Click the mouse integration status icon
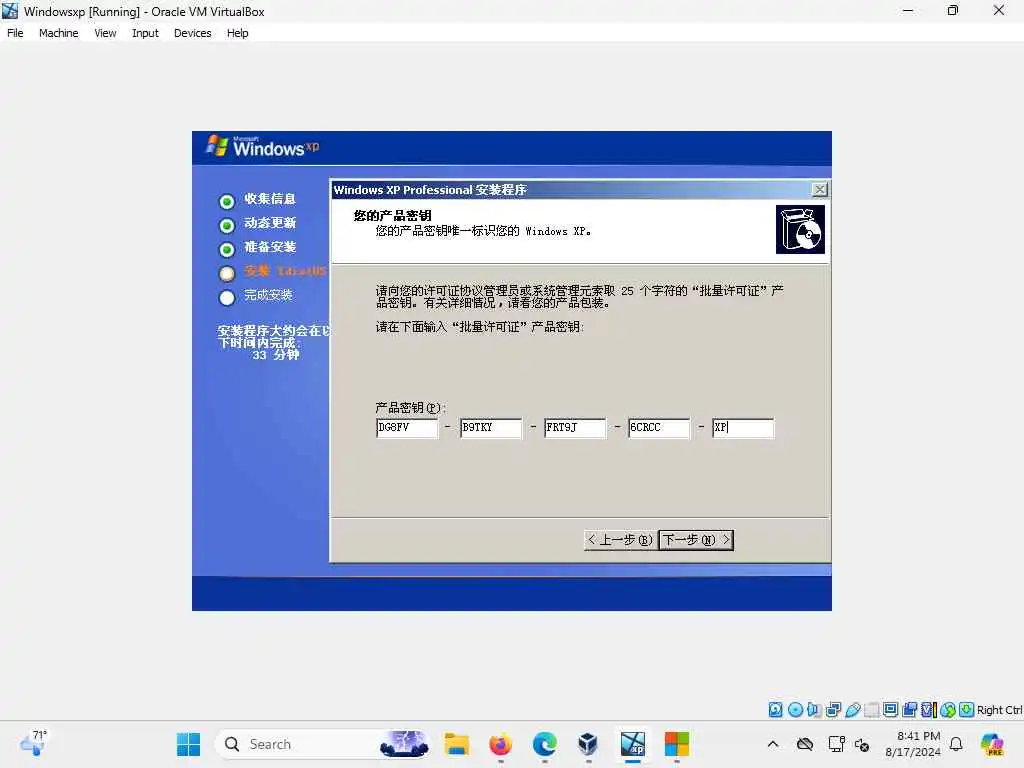Viewport: 1024px width, 768px height. 948,709
